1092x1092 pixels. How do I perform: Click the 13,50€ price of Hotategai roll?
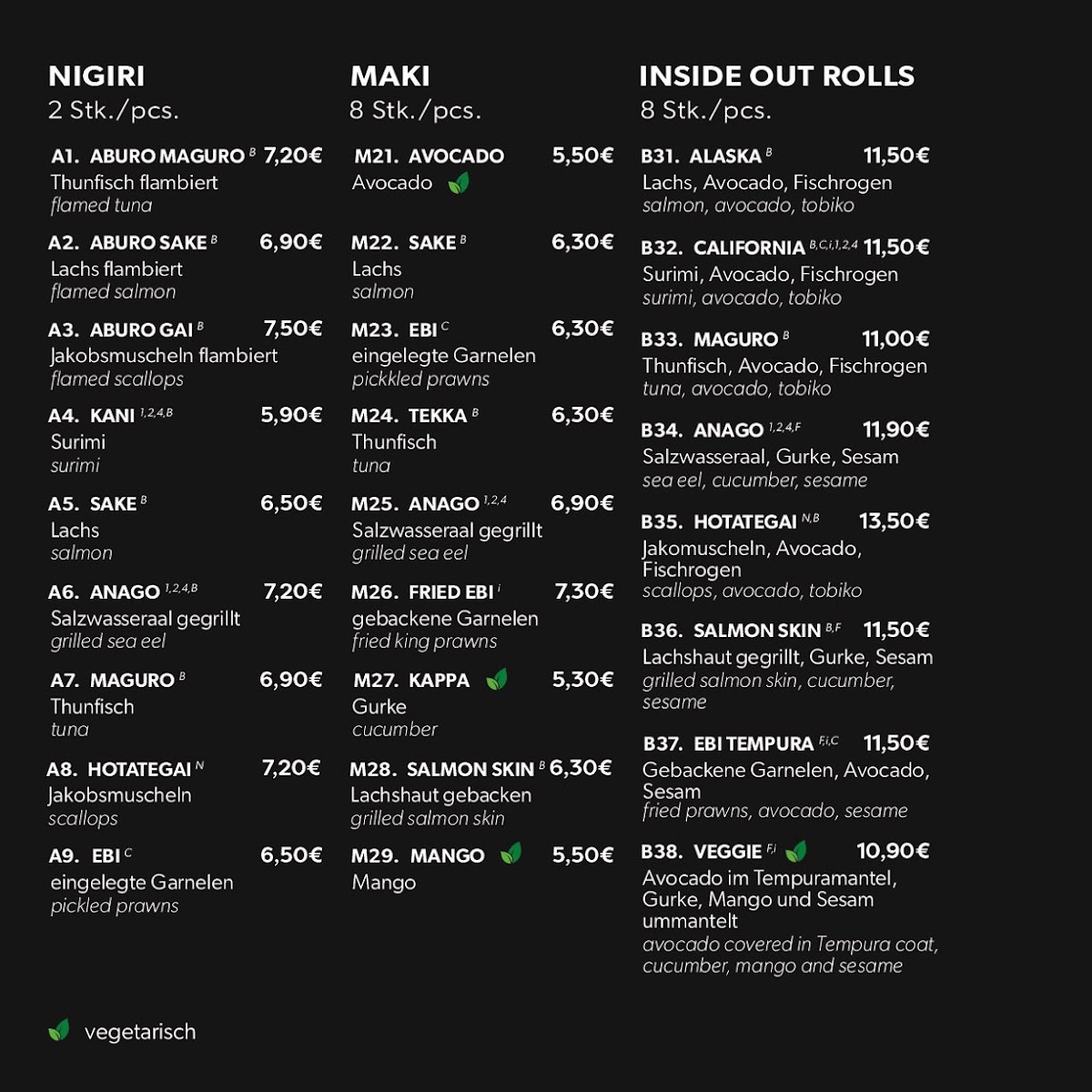click(894, 521)
